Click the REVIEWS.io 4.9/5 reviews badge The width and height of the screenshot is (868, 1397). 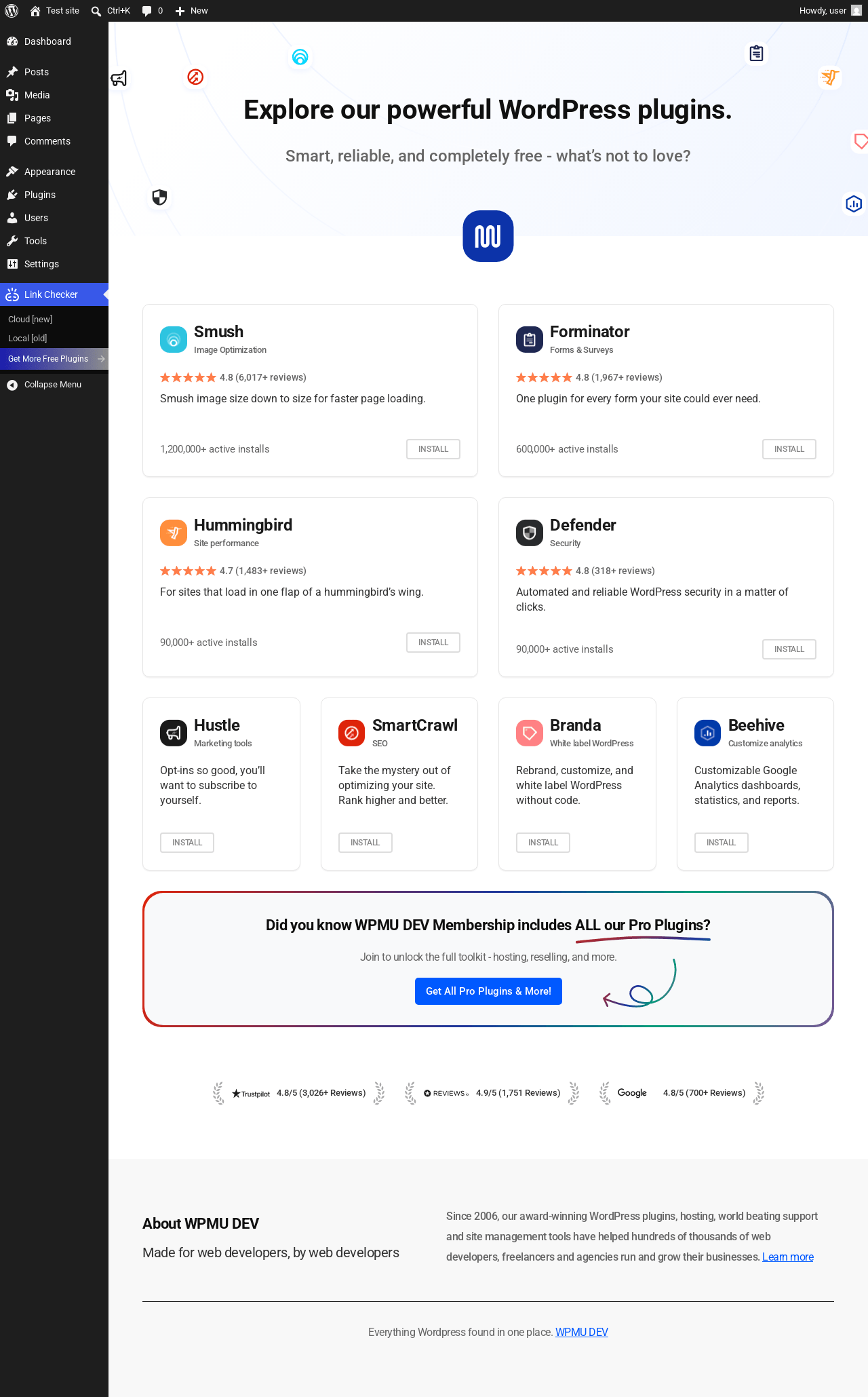[x=492, y=1093]
